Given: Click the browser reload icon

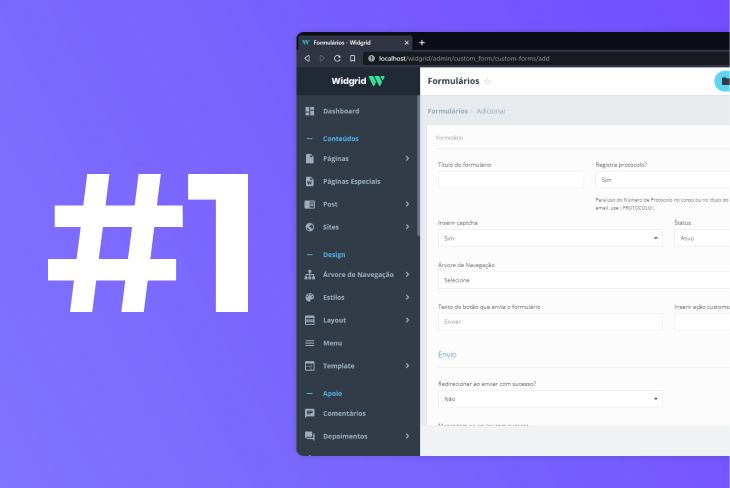Looking at the screenshot, I should [337, 59].
